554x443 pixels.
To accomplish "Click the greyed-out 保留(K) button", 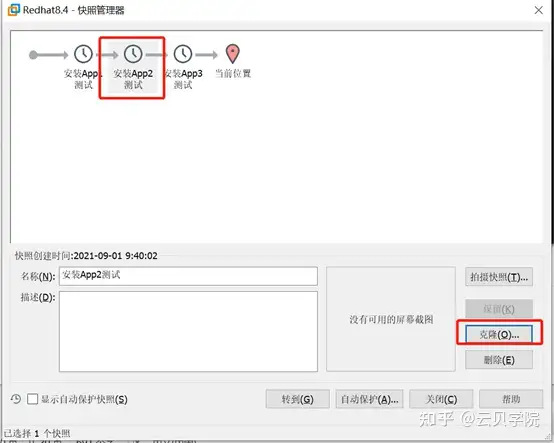I will point(499,309).
